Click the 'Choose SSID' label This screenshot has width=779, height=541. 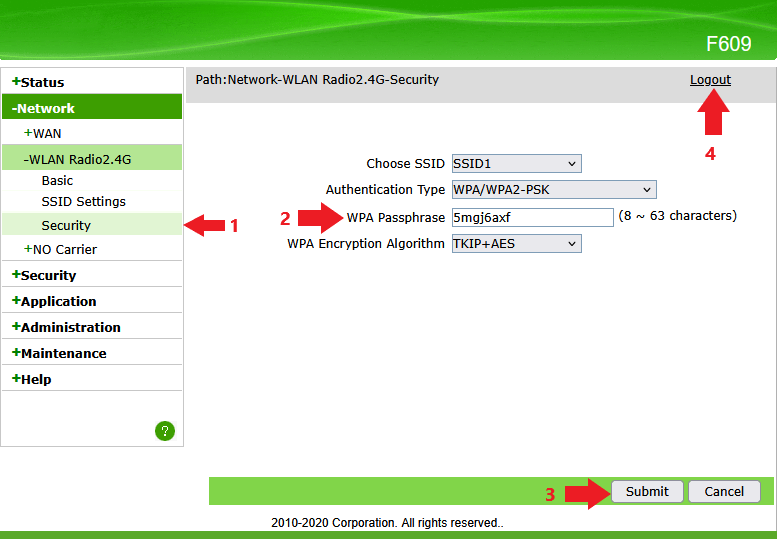click(405, 163)
